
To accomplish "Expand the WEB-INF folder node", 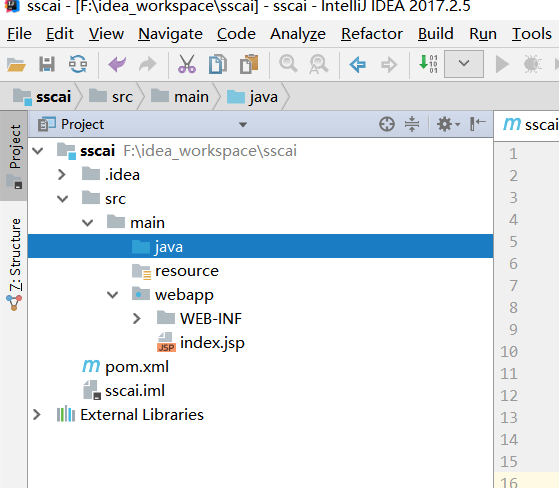I will [137, 318].
